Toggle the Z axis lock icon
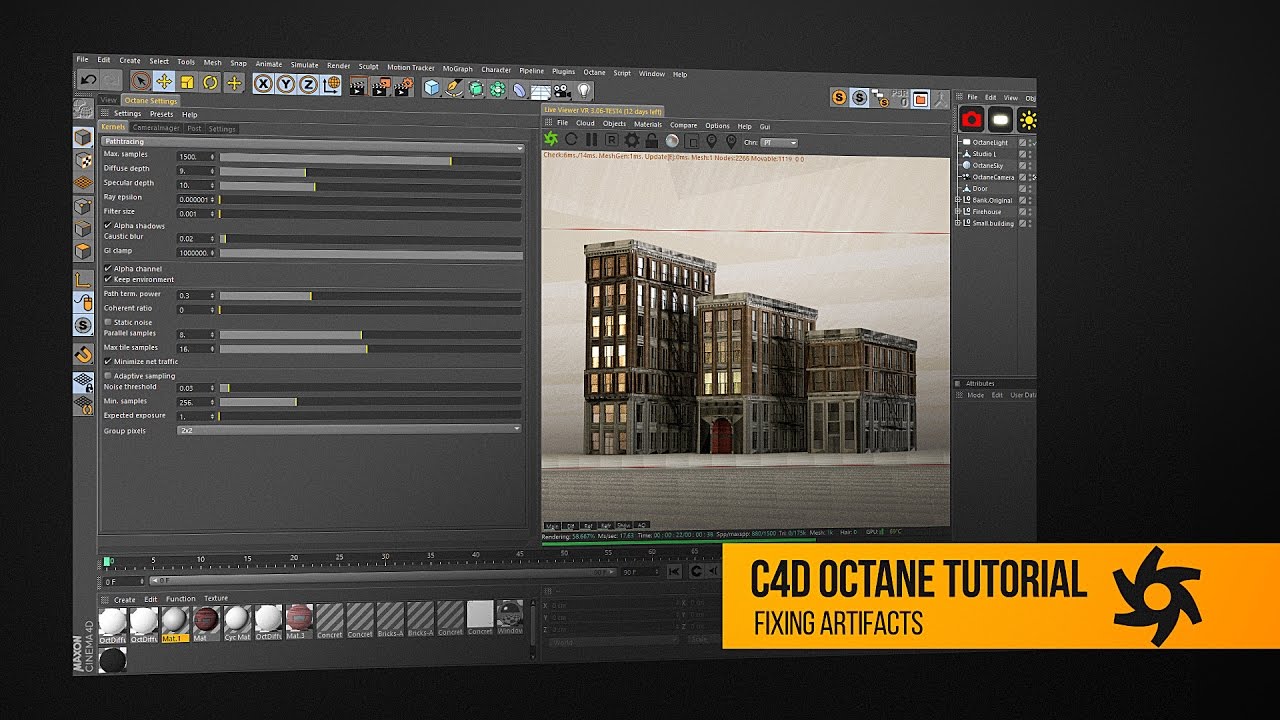Image resolution: width=1280 pixels, height=720 pixels. [x=309, y=85]
